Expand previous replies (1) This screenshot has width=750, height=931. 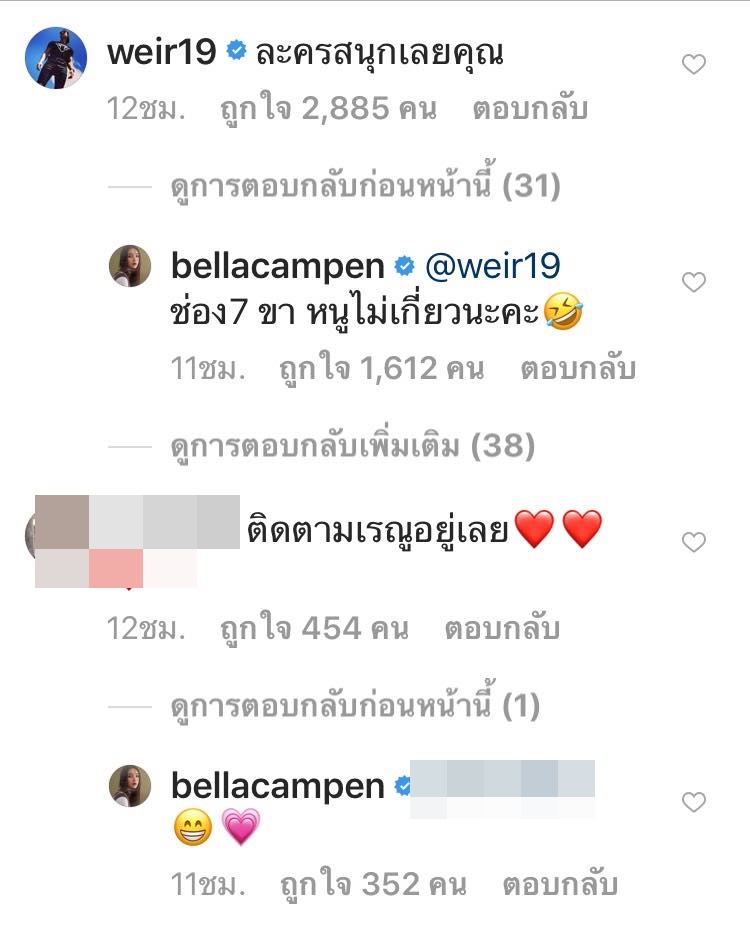(x=355, y=706)
